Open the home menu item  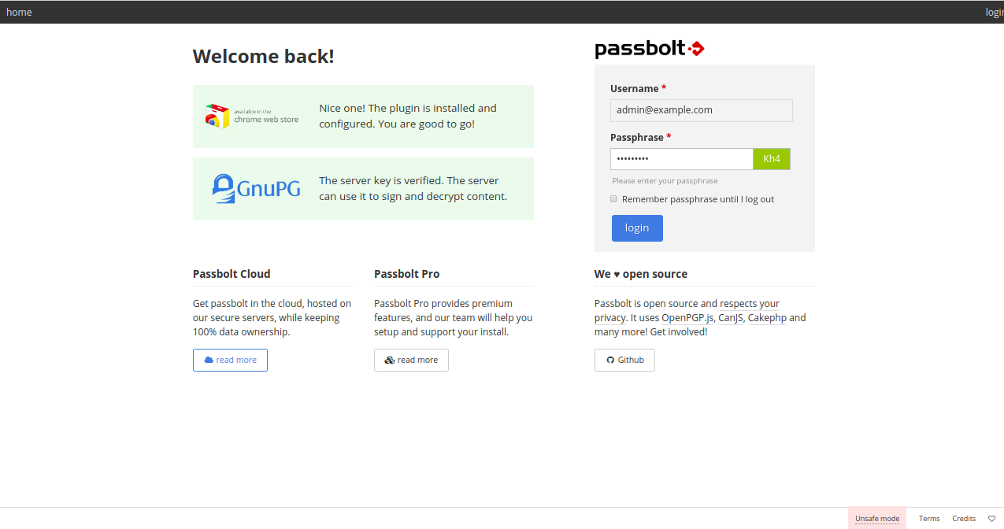tap(19, 12)
